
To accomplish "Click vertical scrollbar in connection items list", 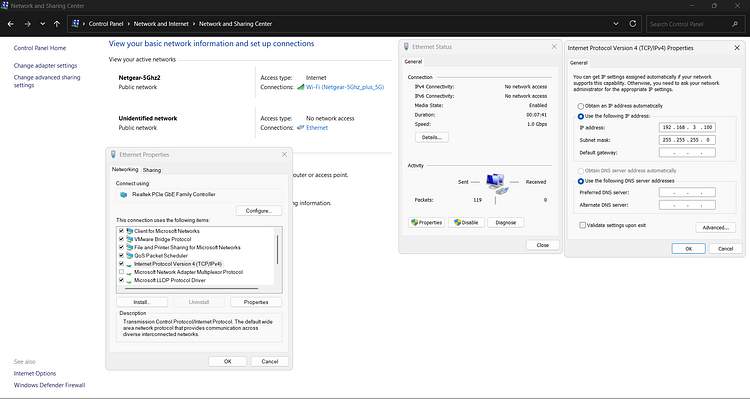I will click(x=278, y=249).
